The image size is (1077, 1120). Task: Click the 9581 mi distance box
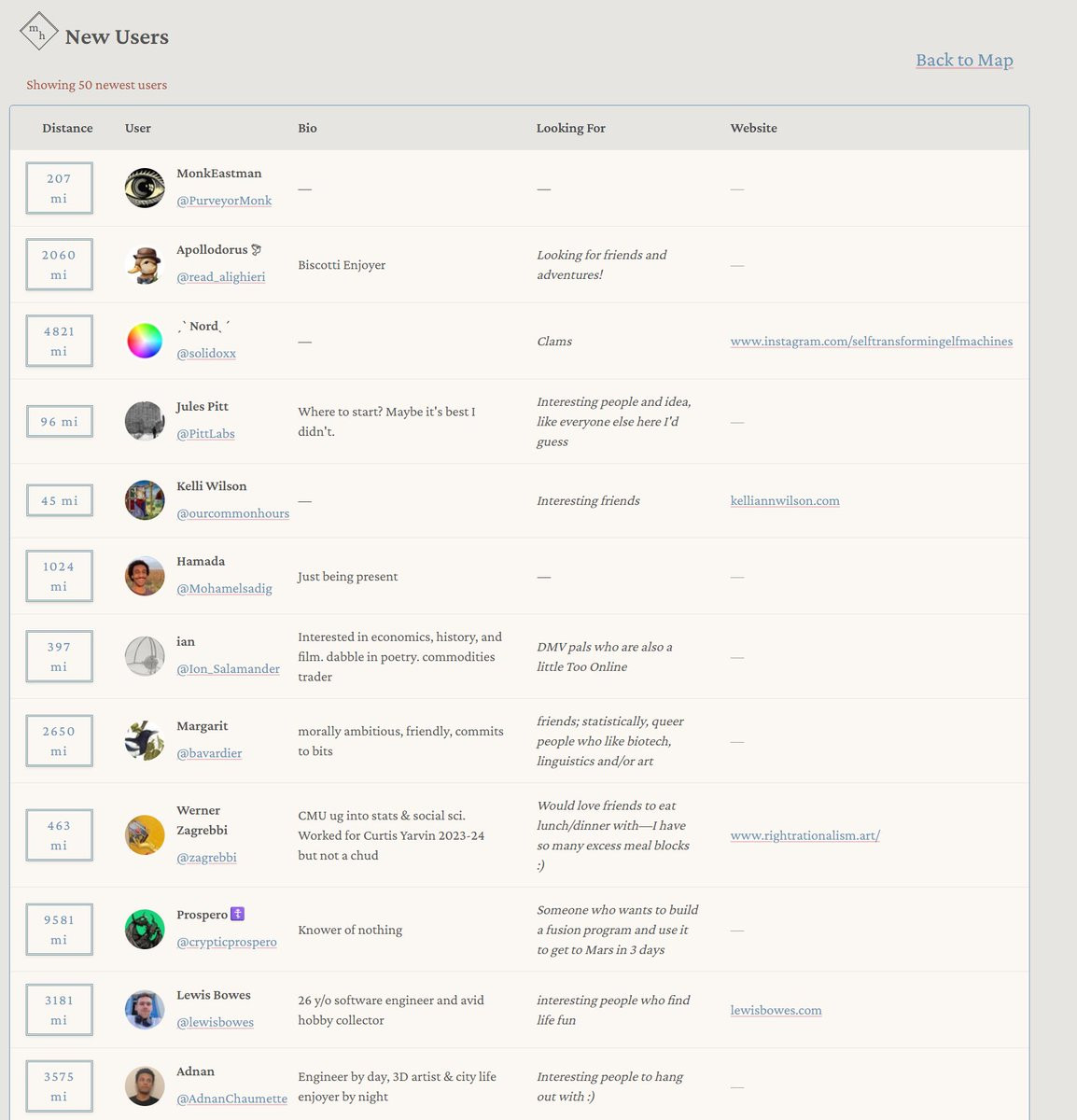pos(59,930)
